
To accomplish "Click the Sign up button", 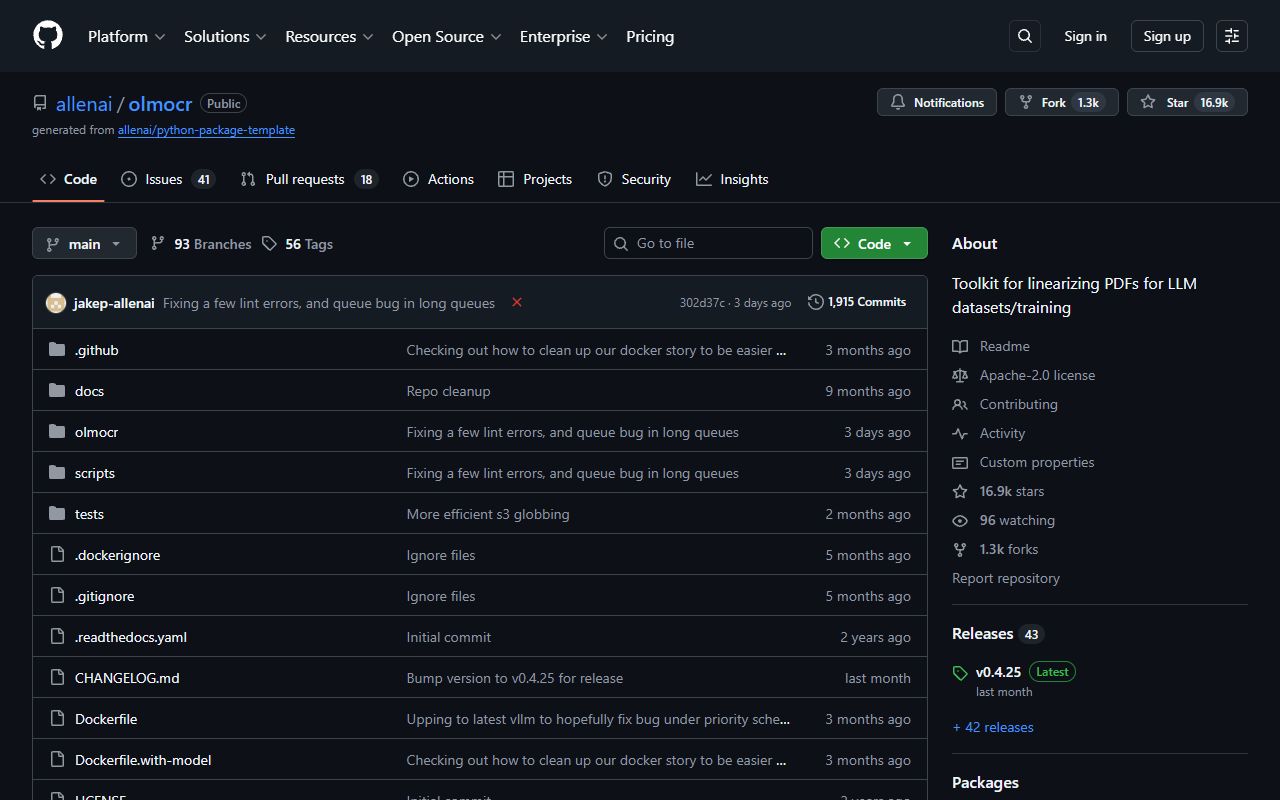I will (1166, 36).
